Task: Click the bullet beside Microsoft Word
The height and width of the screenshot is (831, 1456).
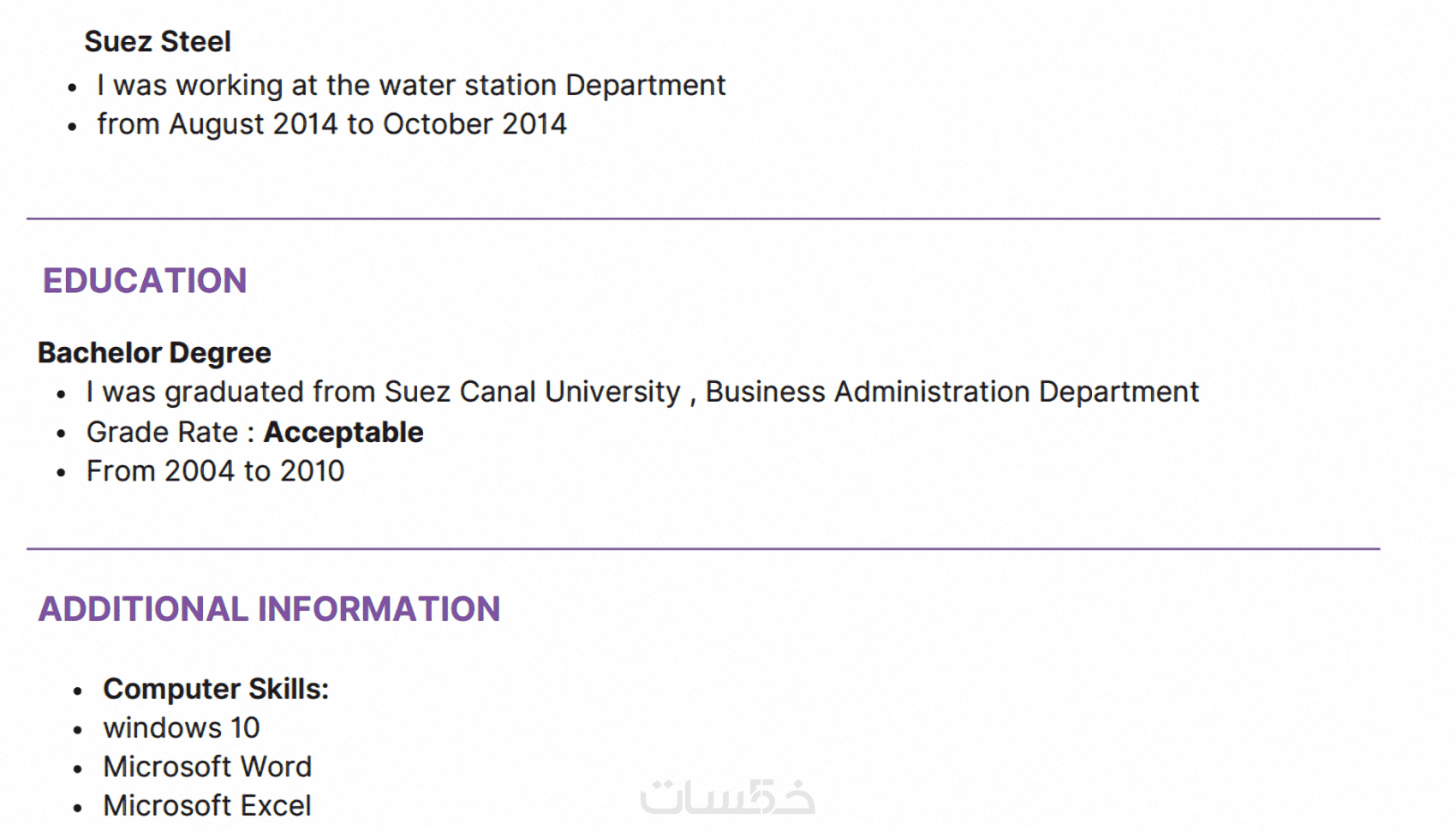Action: point(78,768)
